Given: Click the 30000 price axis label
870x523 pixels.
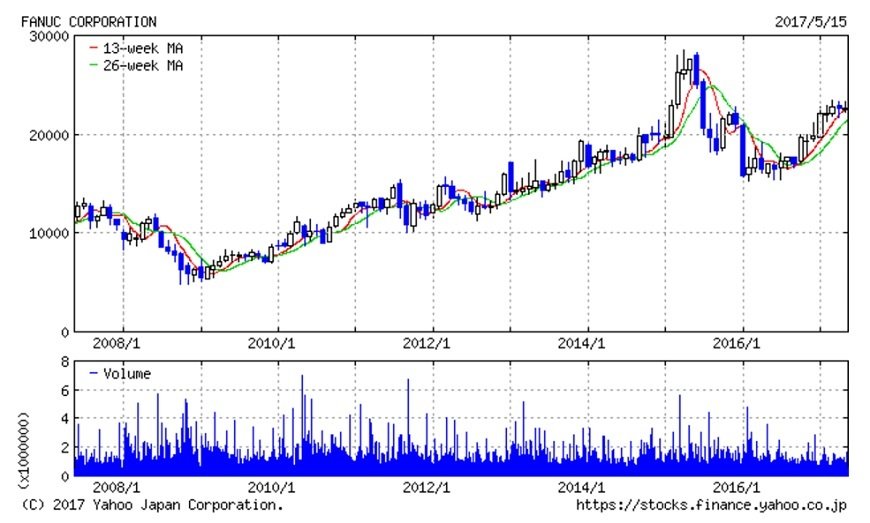Looking at the screenshot, I should coord(49,36).
